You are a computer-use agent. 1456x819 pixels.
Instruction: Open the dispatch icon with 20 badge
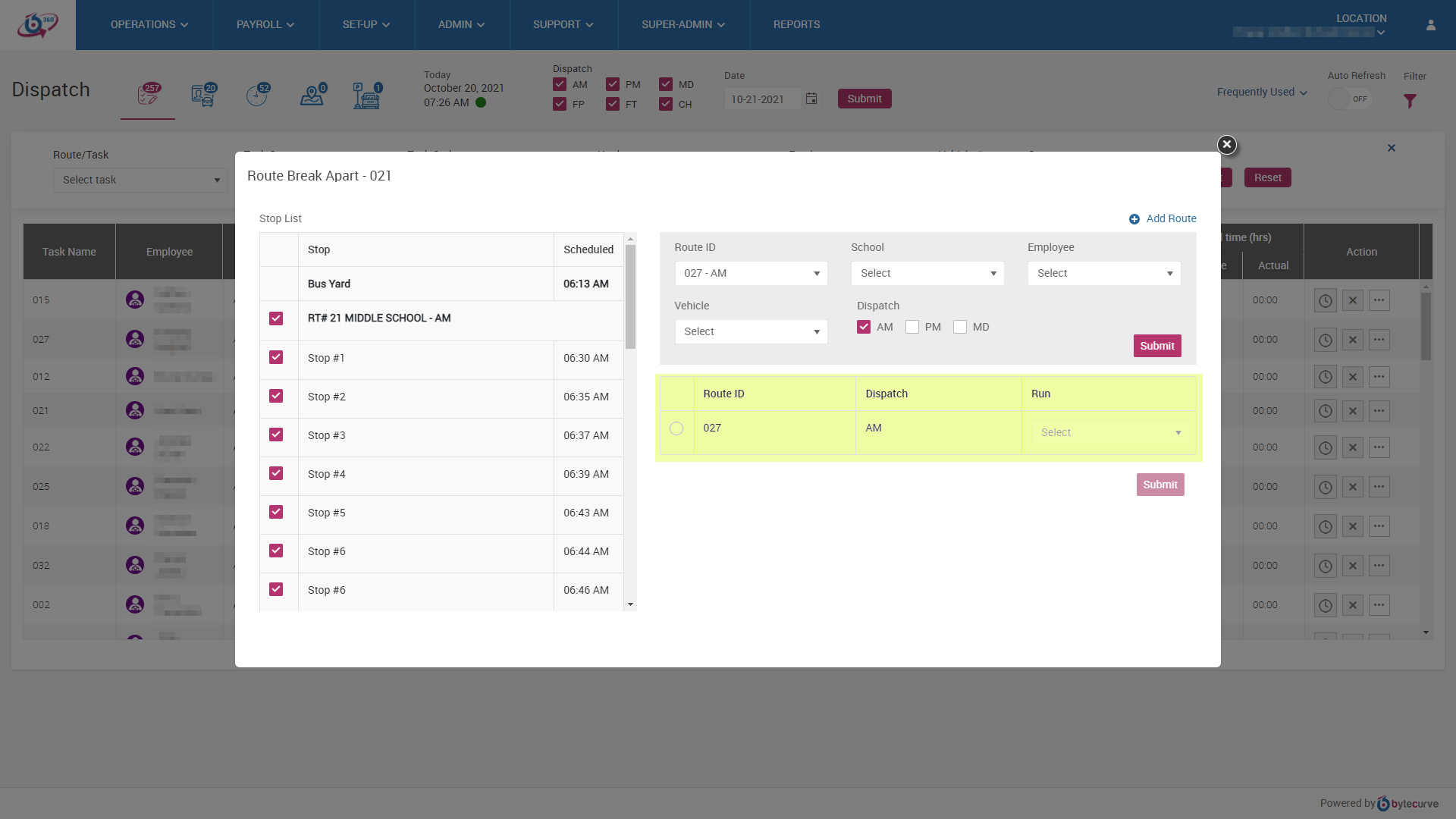[x=203, y=96]
